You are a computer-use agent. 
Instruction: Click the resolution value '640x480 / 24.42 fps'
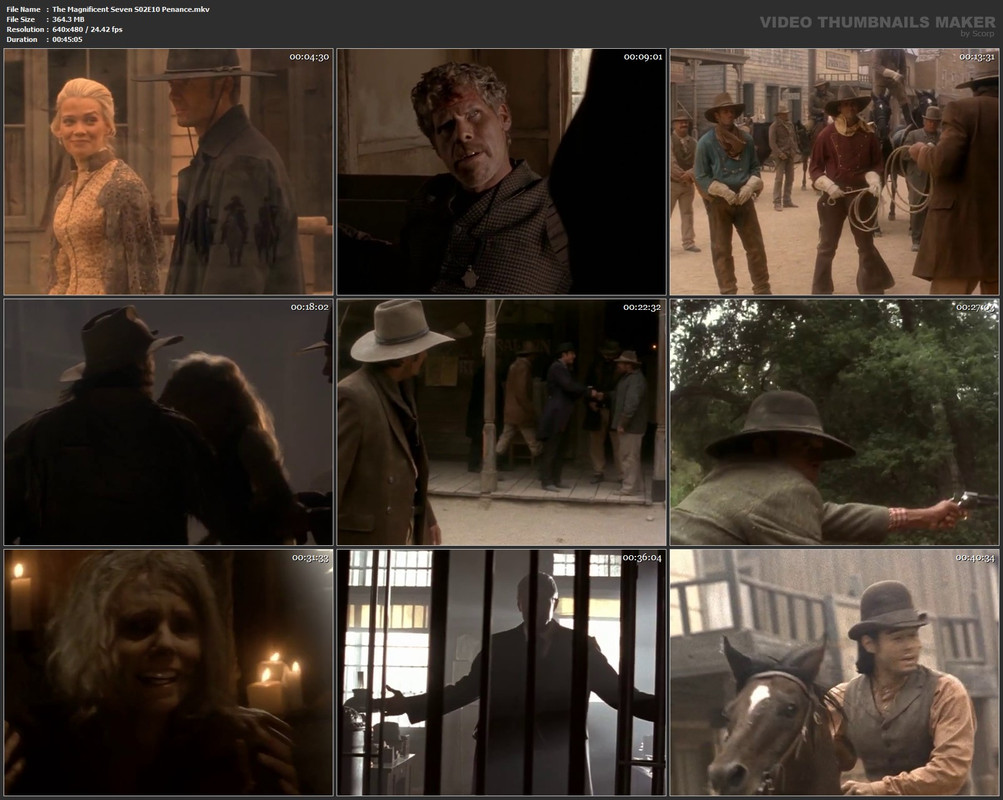(87, 29)
